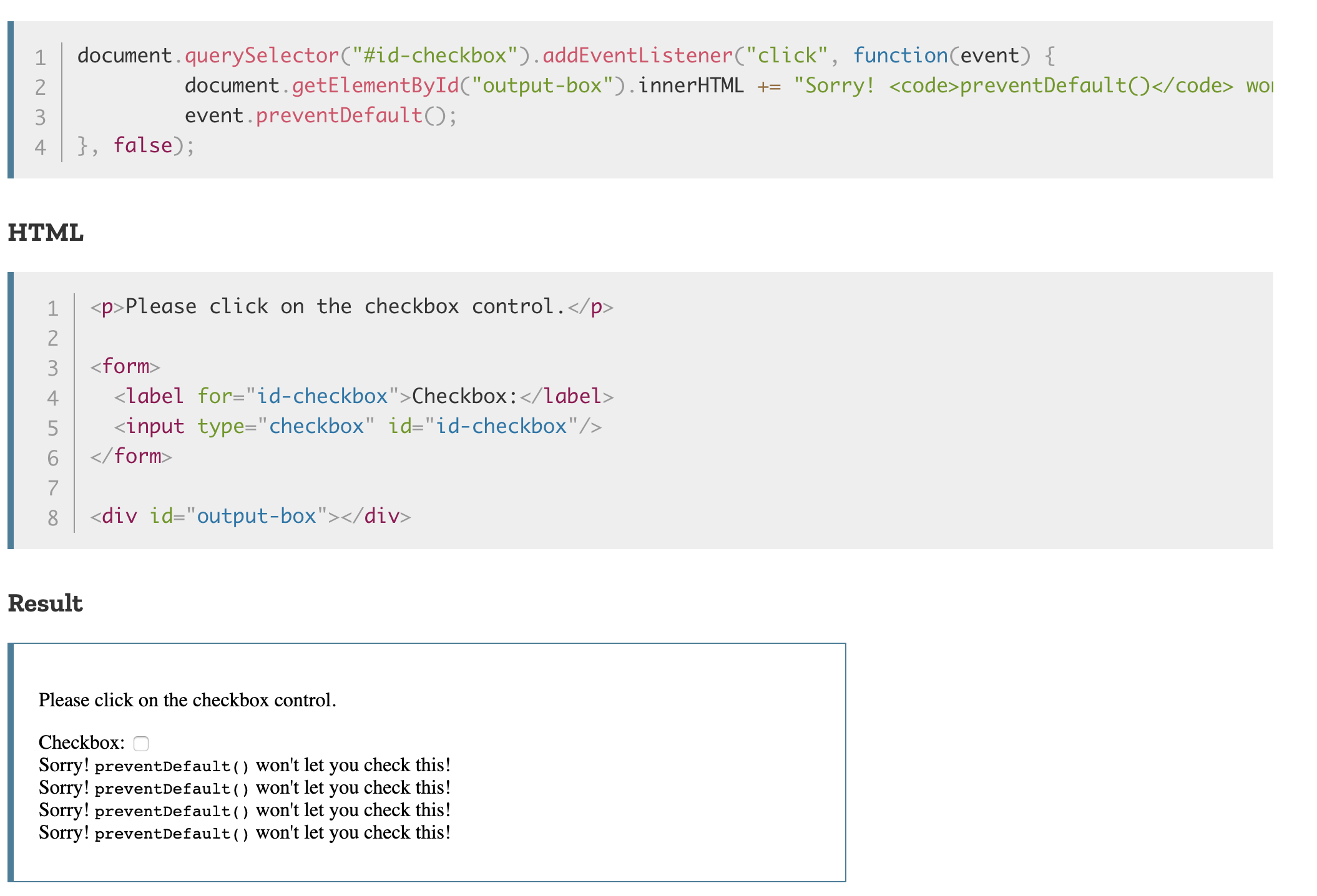Click the output-box div line in the HTML code
The image size is (1317, 896).
(x=250, y=516)
